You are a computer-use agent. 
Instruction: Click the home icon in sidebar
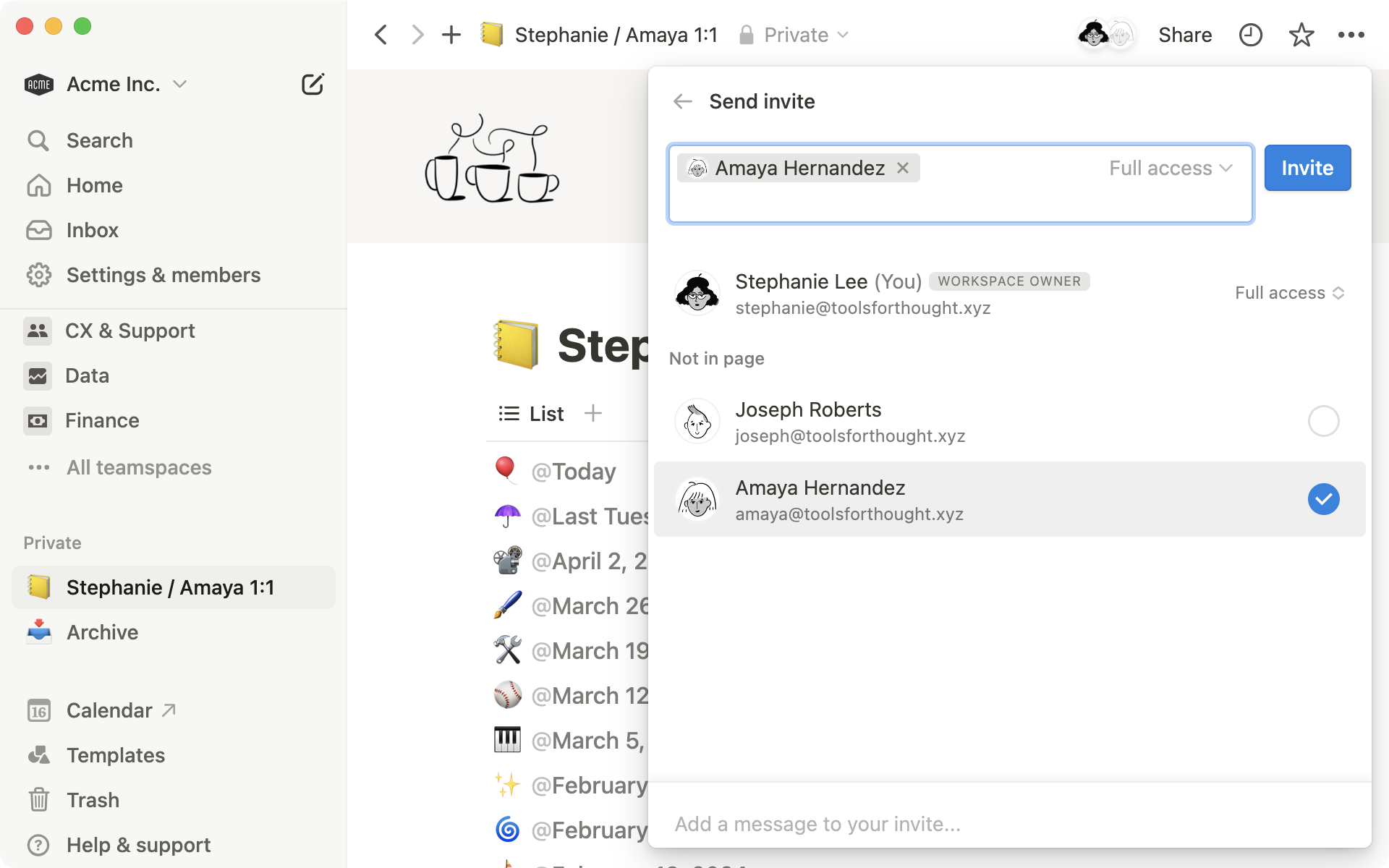(39, 185)
